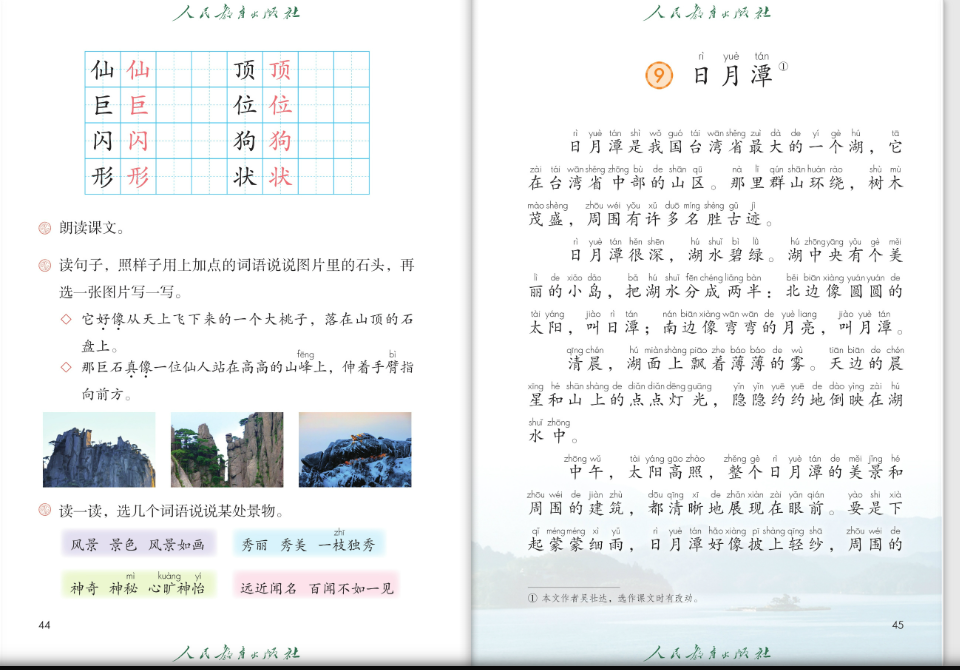Click the red tracing character 仙
This screenshot has height=670, width=960.
(x=138, y=70)
